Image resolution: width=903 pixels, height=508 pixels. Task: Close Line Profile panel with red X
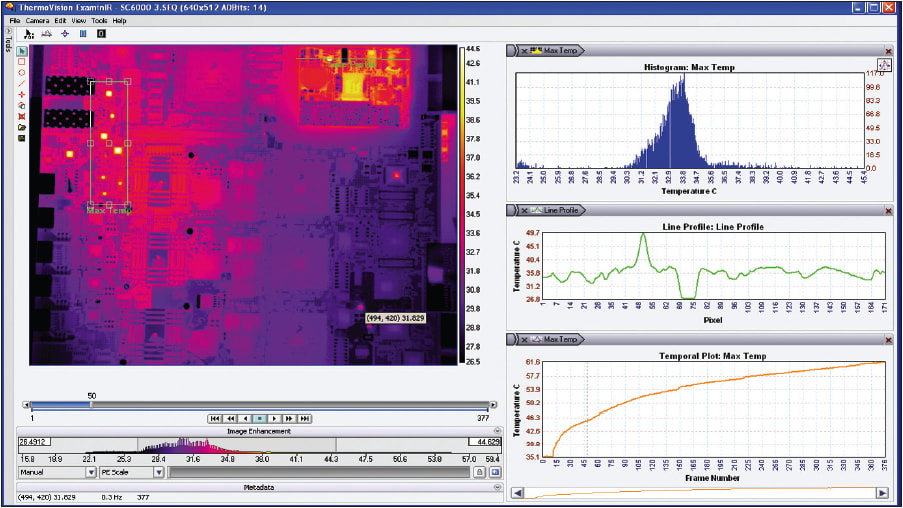click(x=888, y=211)
